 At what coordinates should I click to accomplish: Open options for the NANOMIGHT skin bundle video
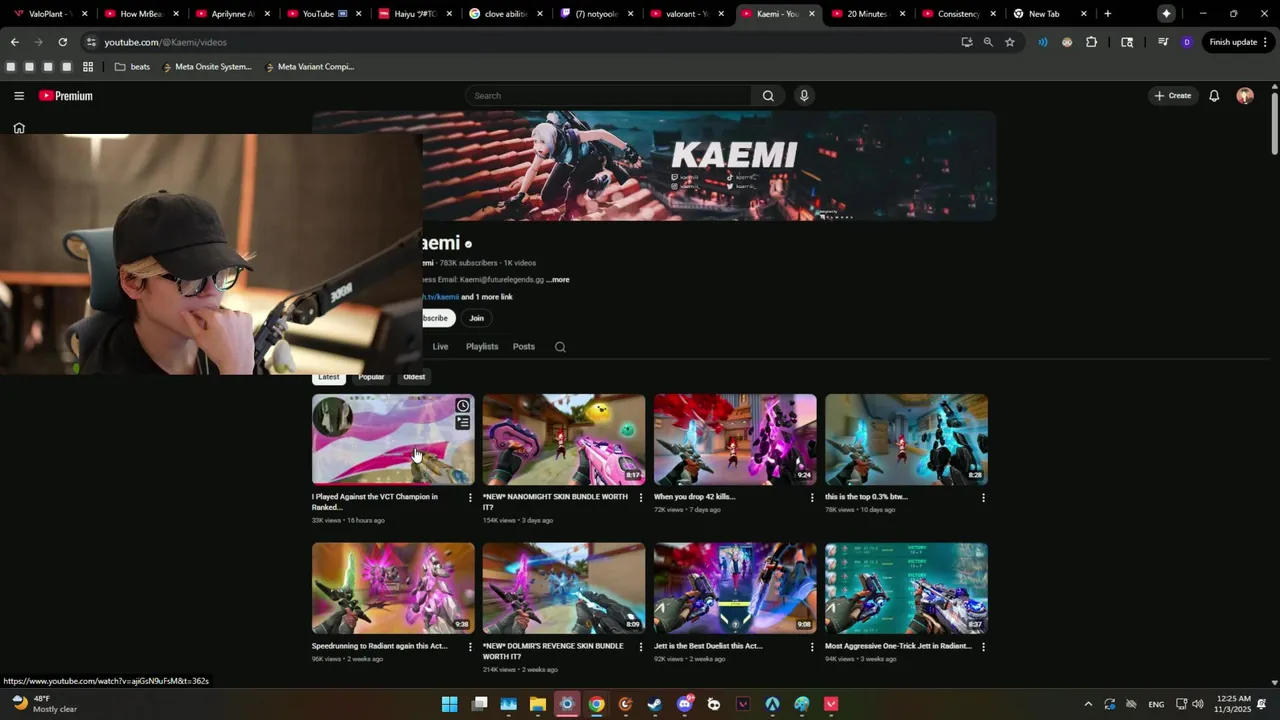point(641,497)
